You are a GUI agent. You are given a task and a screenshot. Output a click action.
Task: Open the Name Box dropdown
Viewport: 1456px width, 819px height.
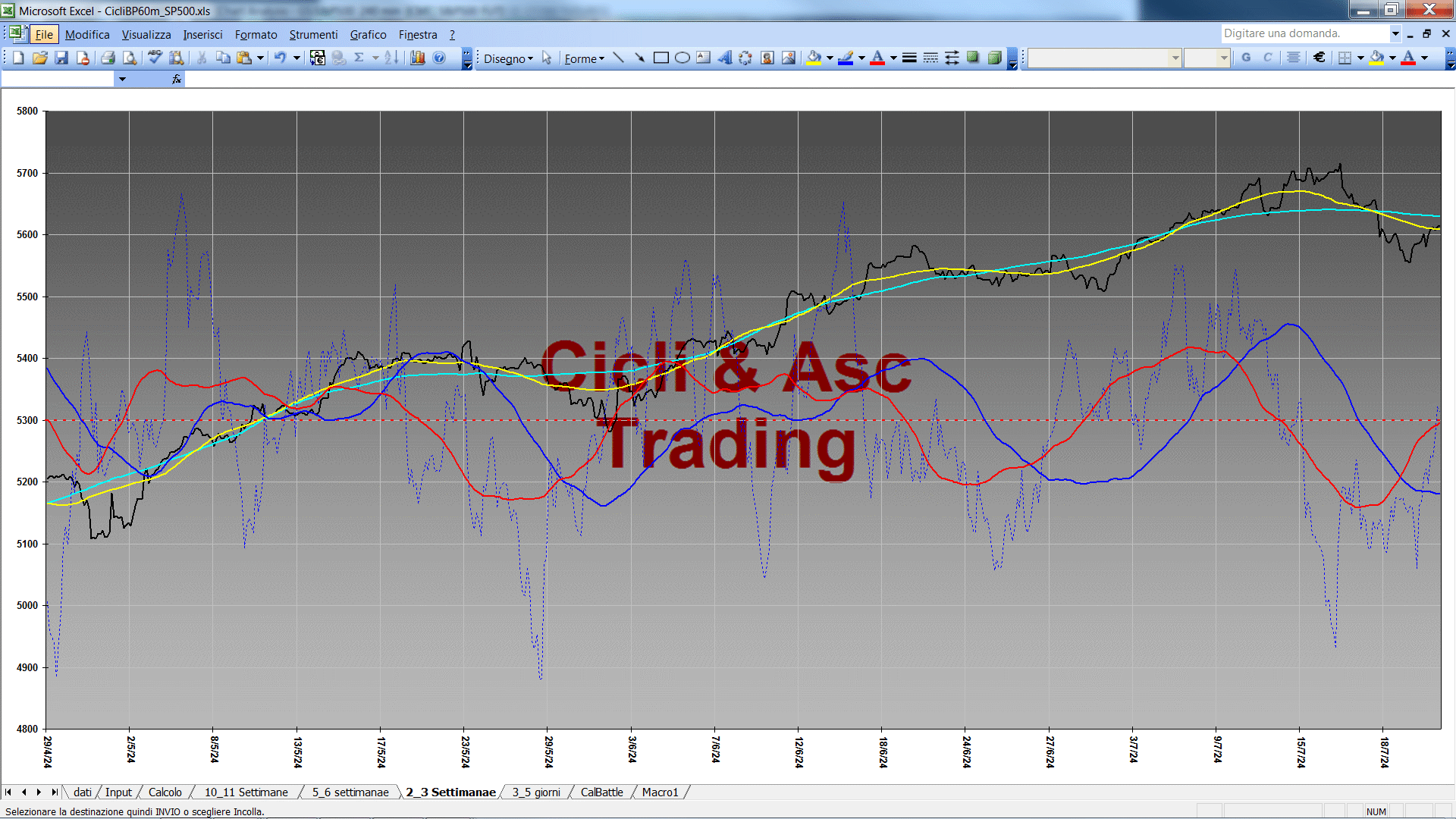point(122,79)
